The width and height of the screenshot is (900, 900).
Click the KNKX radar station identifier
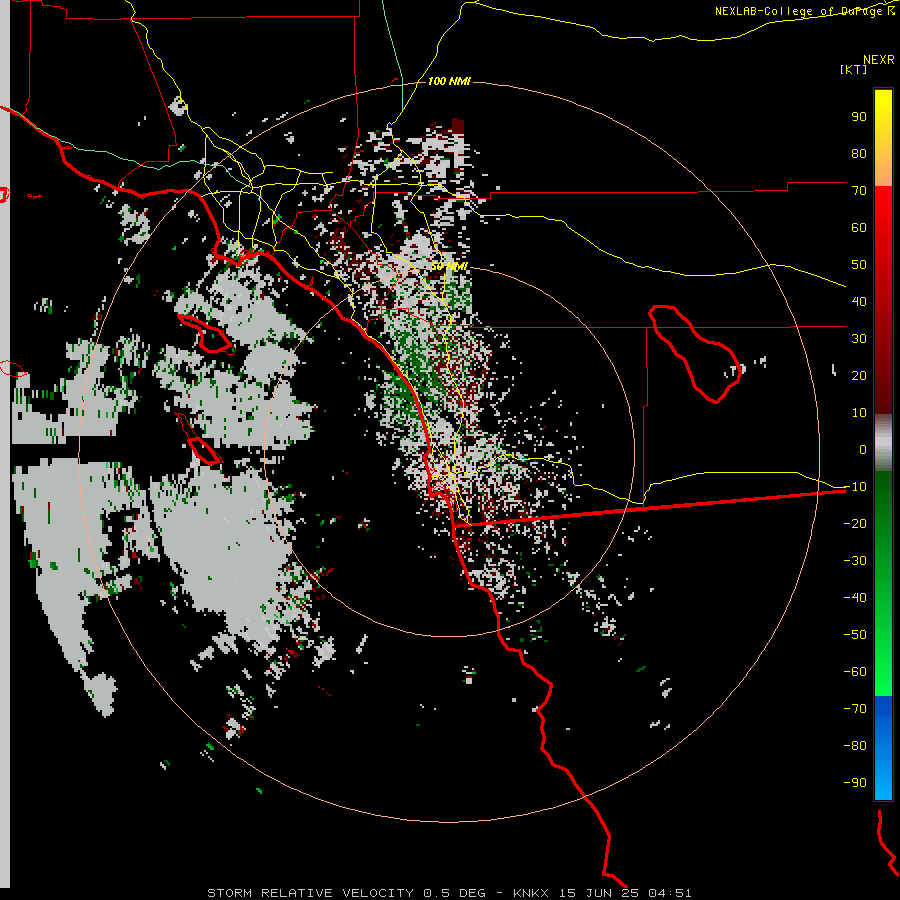tap(531, 893)
